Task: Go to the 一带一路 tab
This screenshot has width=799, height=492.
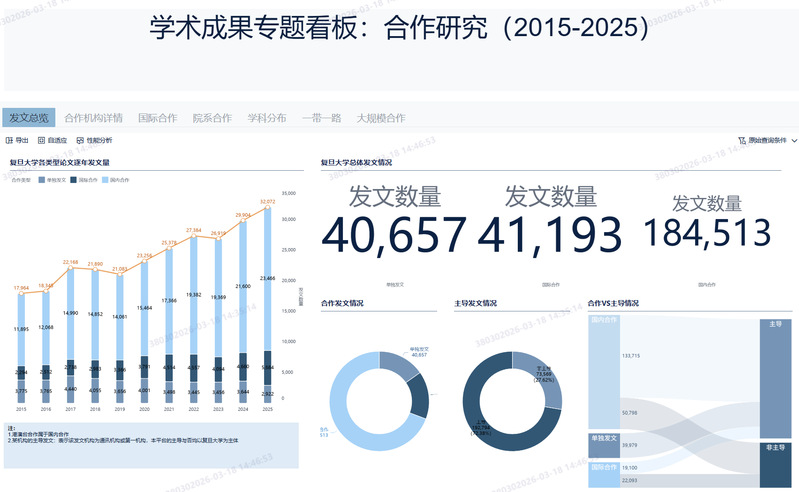Action: pos(321,118)
